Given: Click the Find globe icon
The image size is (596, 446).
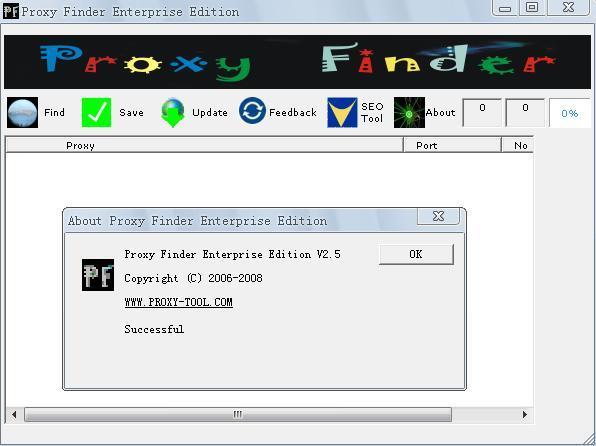Looking at the screenshot, I should (22, 113).
